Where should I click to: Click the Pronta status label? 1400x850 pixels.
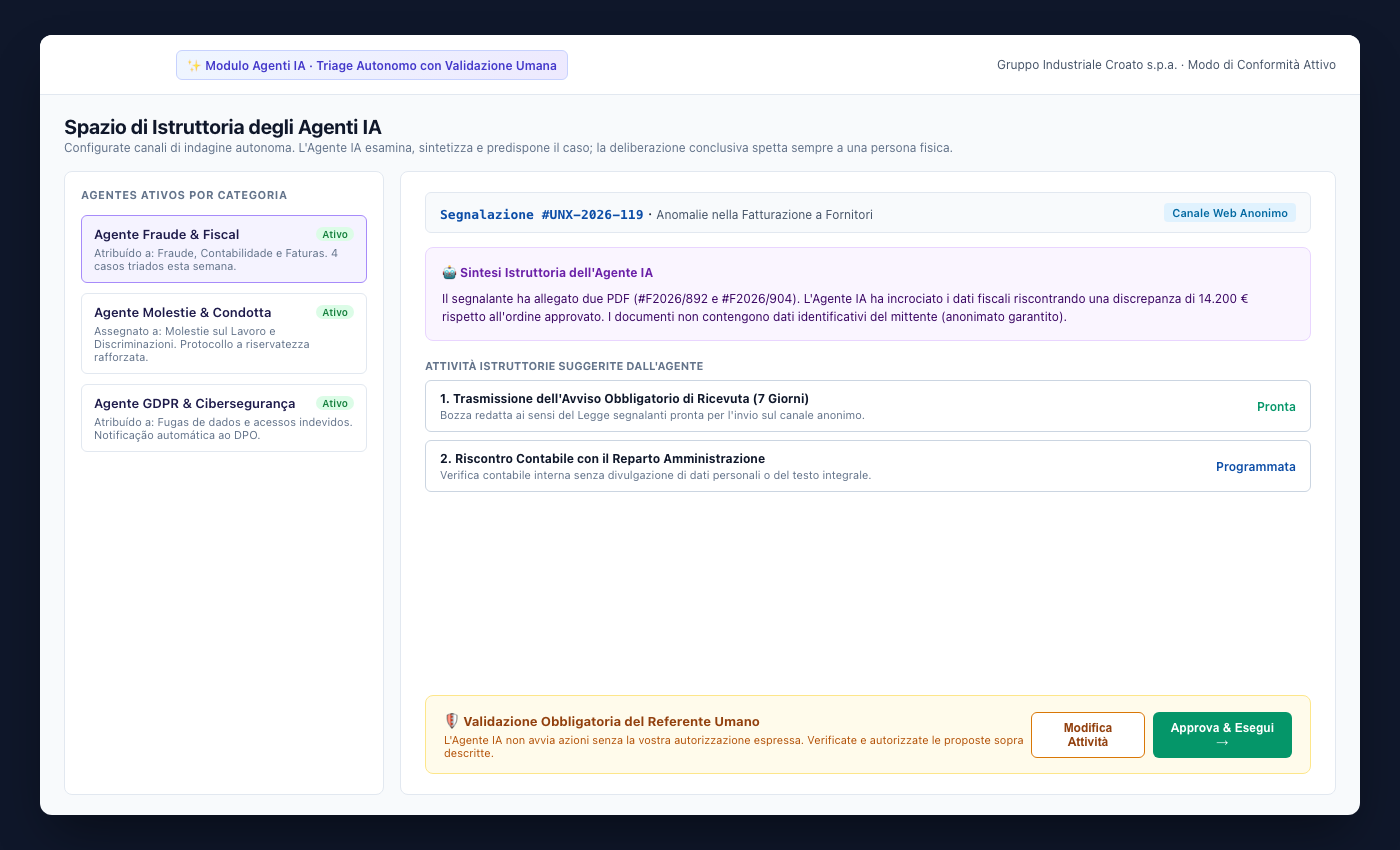click(1276, 407)
